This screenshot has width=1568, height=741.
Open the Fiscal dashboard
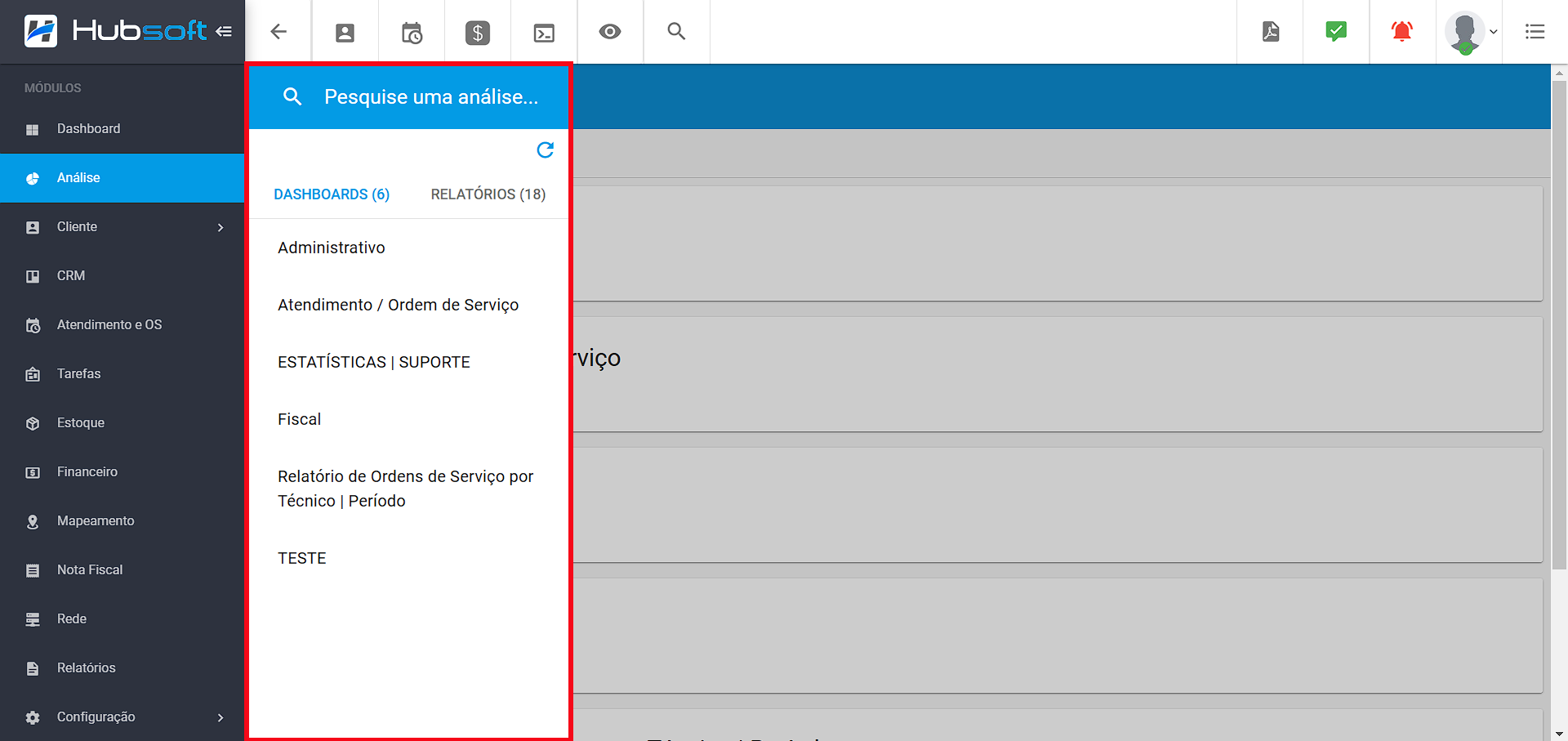pos(408,419)
